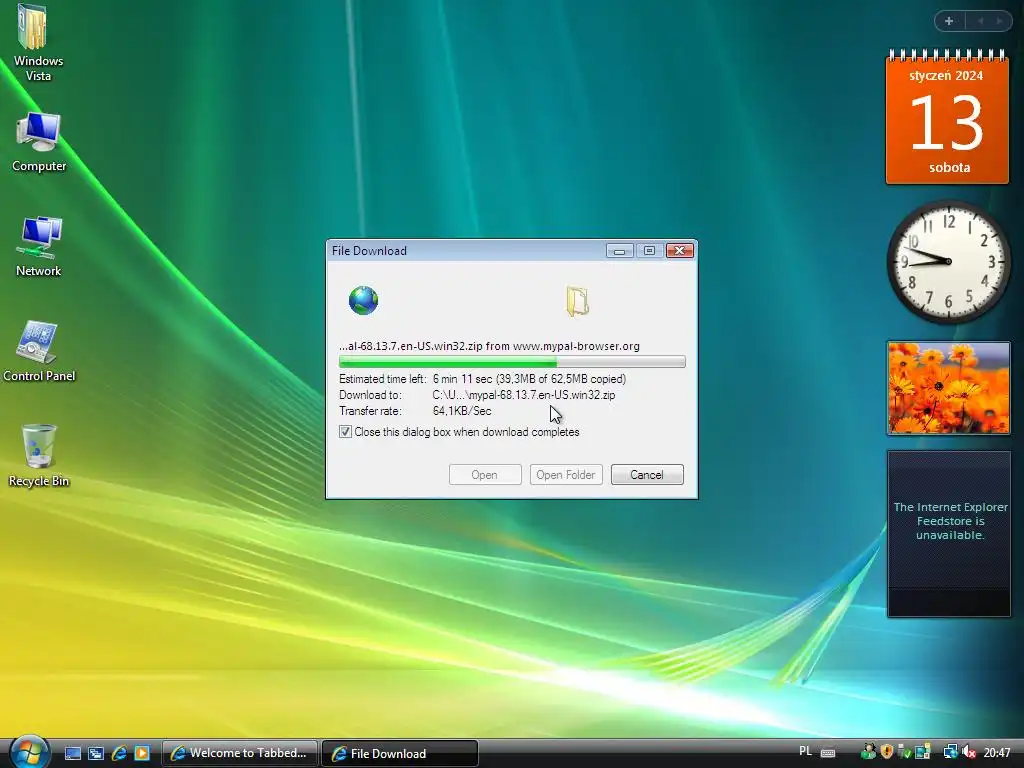This screenshot has width=1024, height=768.
Task: Click the sidebar add gadget plus button
Action: pyautogui.click(x=949, y=21)
